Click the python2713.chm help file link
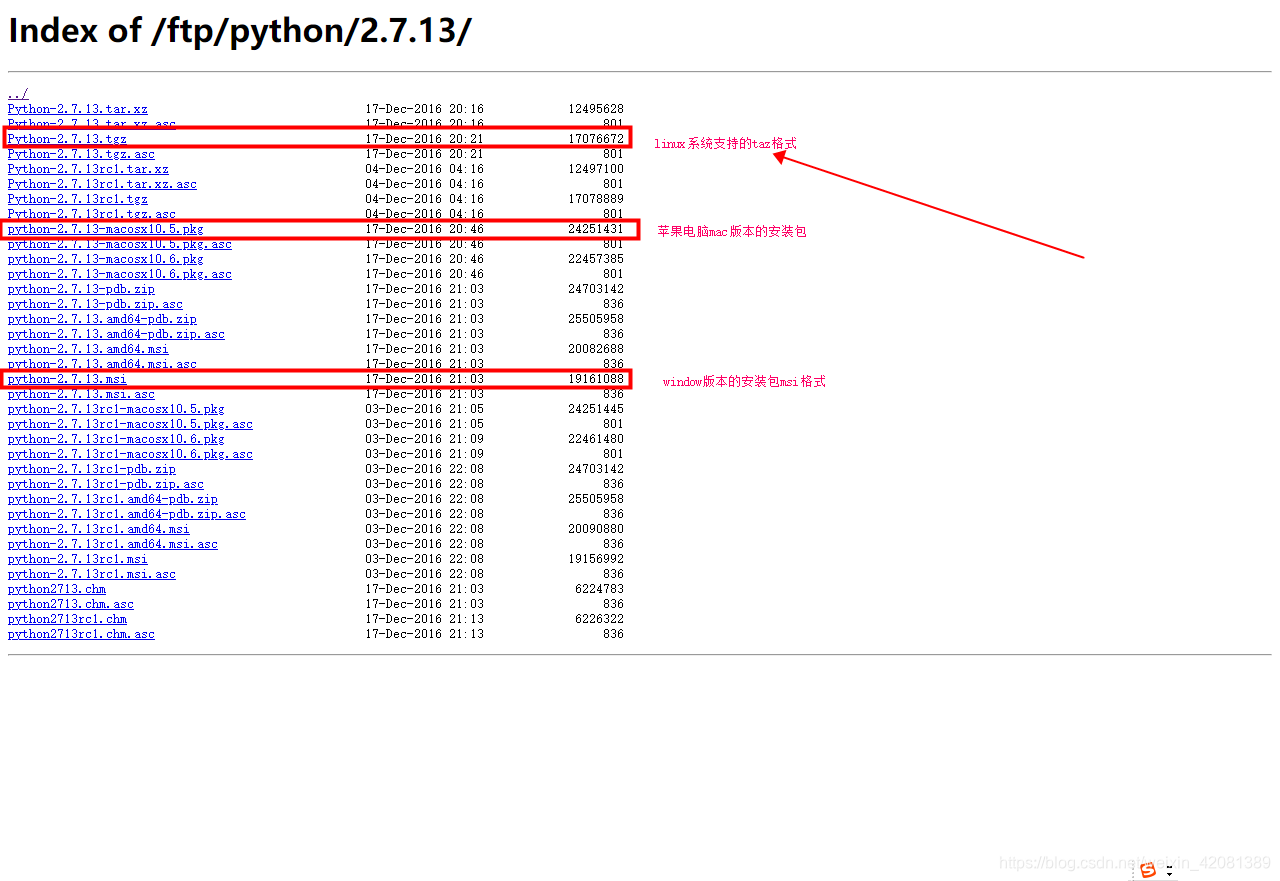Image resolution: width=1280 pixels, height=881 pixels. coord(56,589)
